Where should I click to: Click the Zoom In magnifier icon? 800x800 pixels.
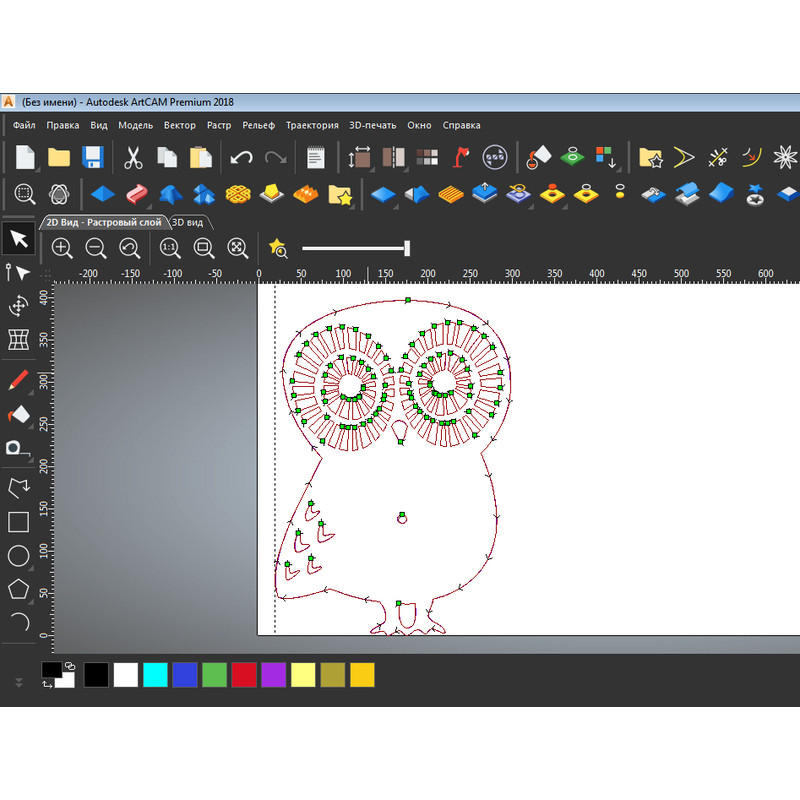point(62,248)
